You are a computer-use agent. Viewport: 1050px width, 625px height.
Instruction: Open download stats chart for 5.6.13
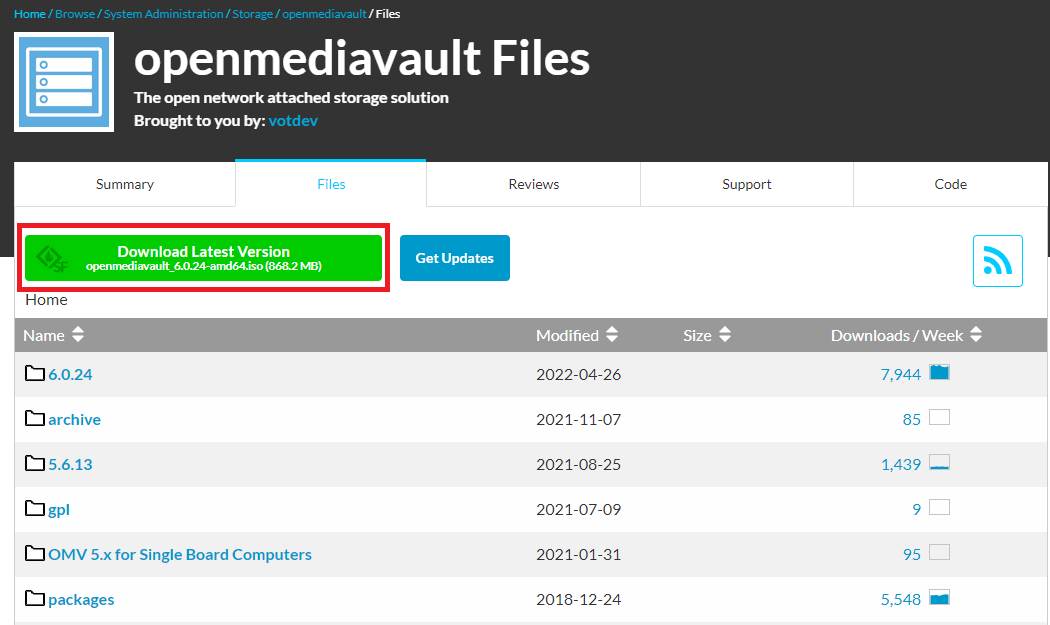(940, 462)
